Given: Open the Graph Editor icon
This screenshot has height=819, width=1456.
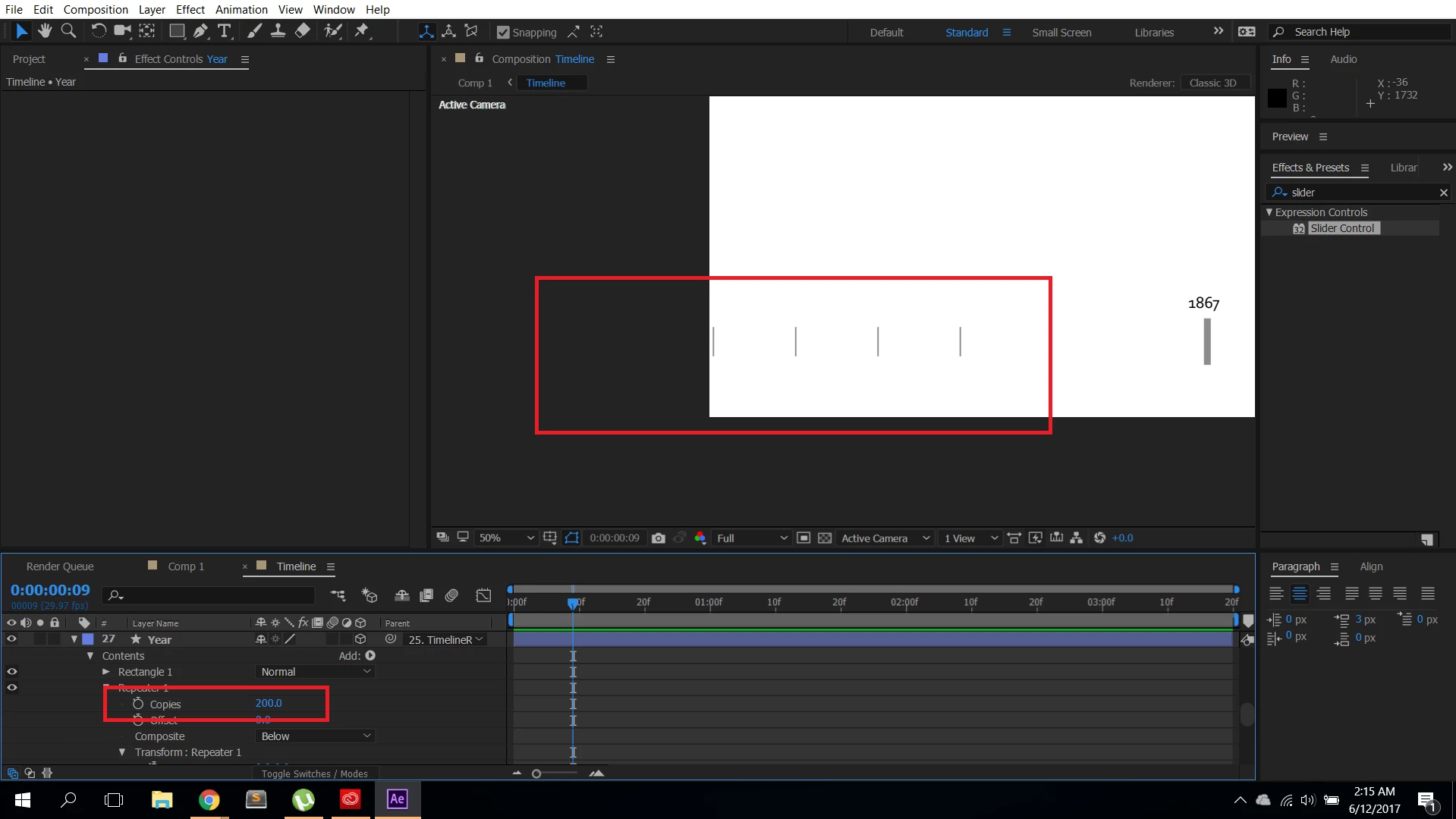Looking at the screenshot, I should click(x=483, y=595).
